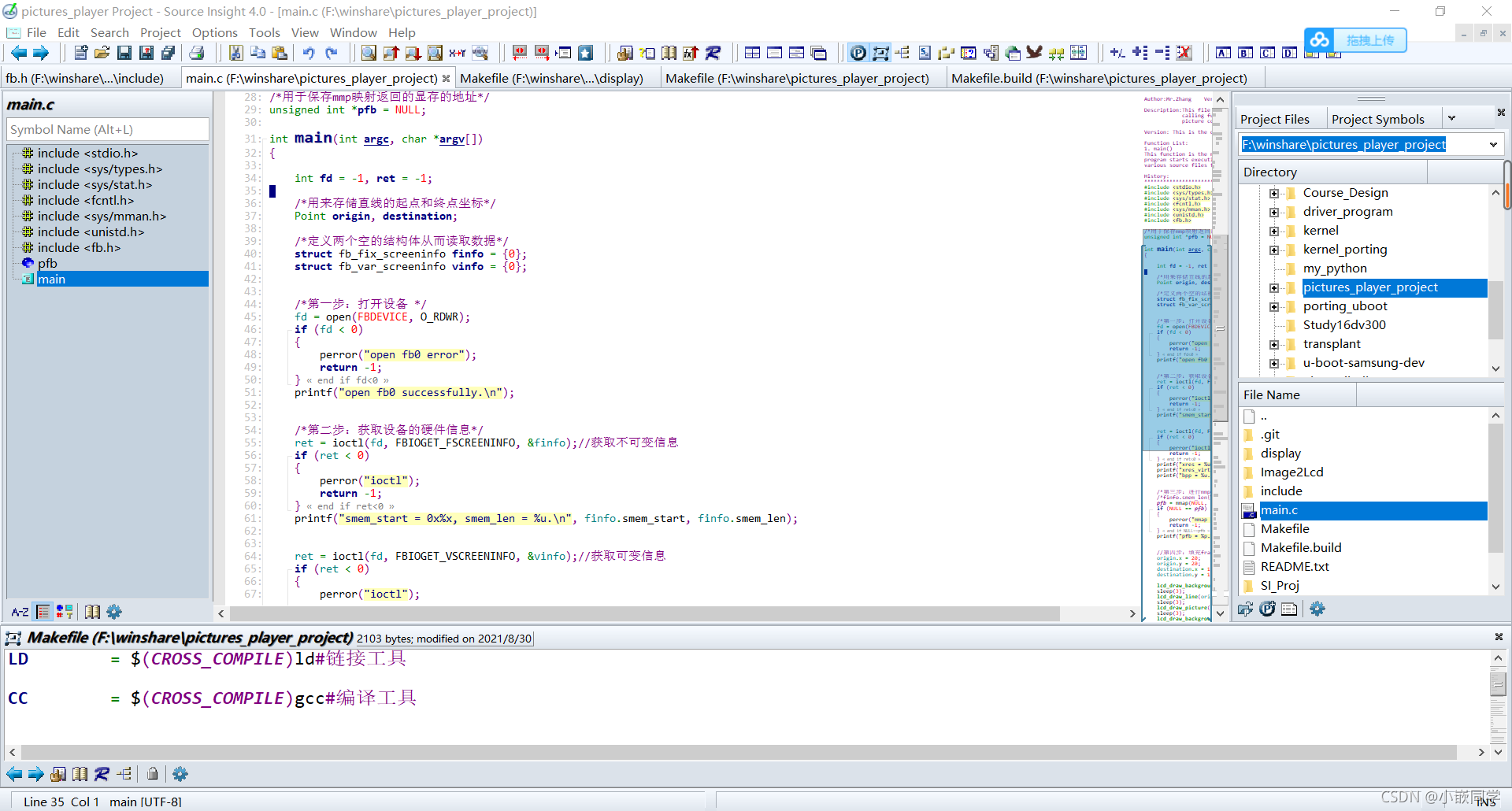Viewport: 1512px width, 811px height.
Task: Close the main.c tab
Action: [x=447, y=78]
